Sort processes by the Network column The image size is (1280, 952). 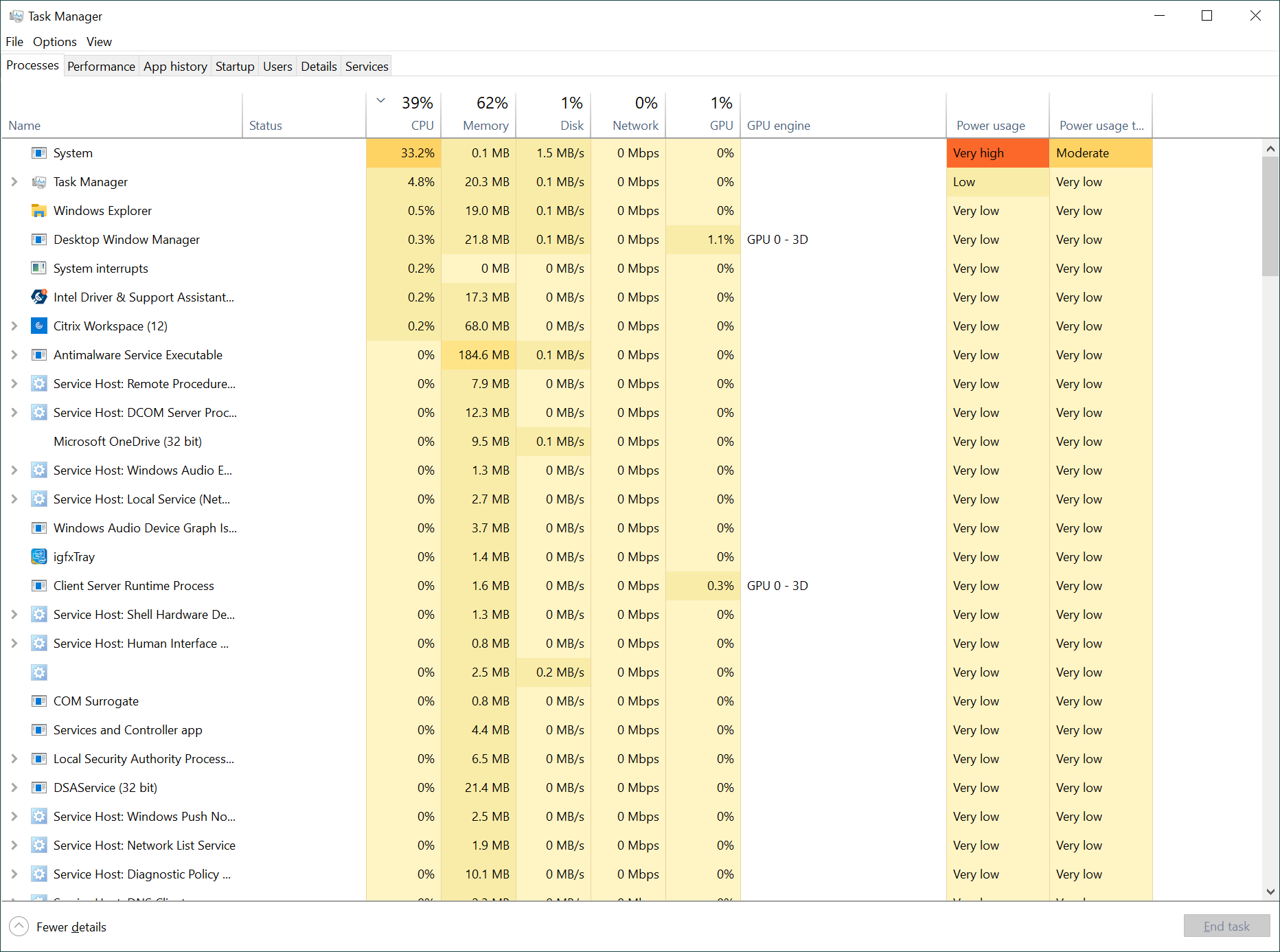(628, 115)
